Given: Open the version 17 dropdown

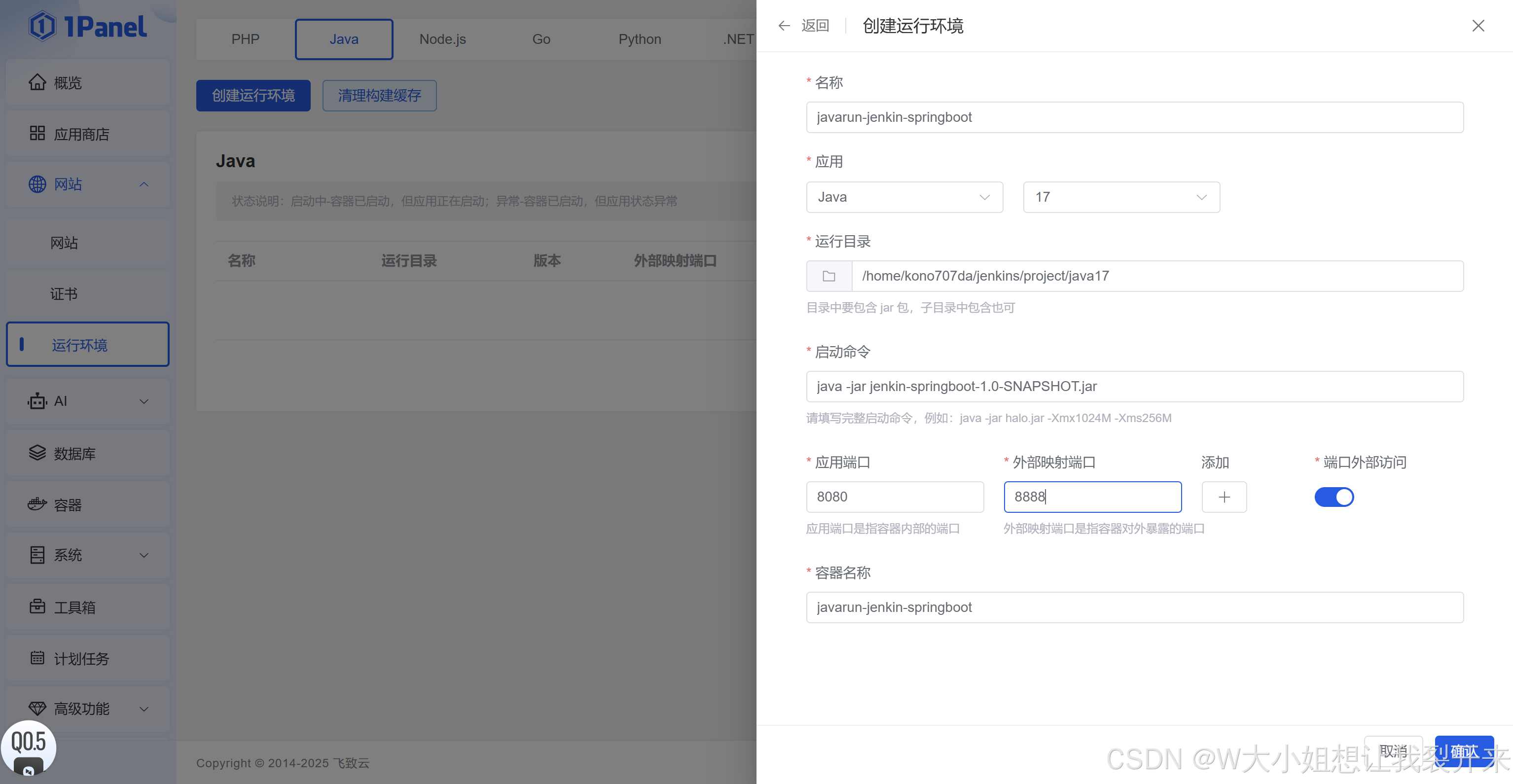Looking at the screenshot, I should click(x=1121, y=197).
